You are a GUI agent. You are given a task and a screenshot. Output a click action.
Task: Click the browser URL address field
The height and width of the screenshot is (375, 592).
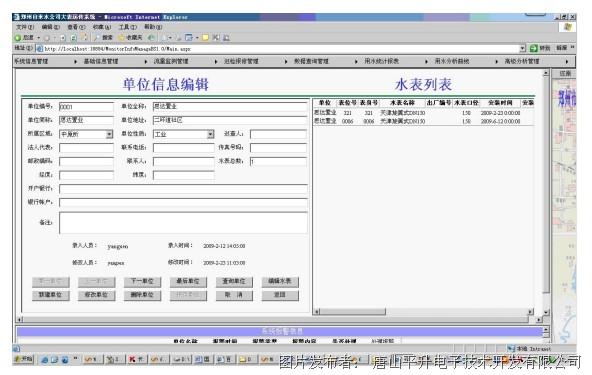click(x=281, y=48)
